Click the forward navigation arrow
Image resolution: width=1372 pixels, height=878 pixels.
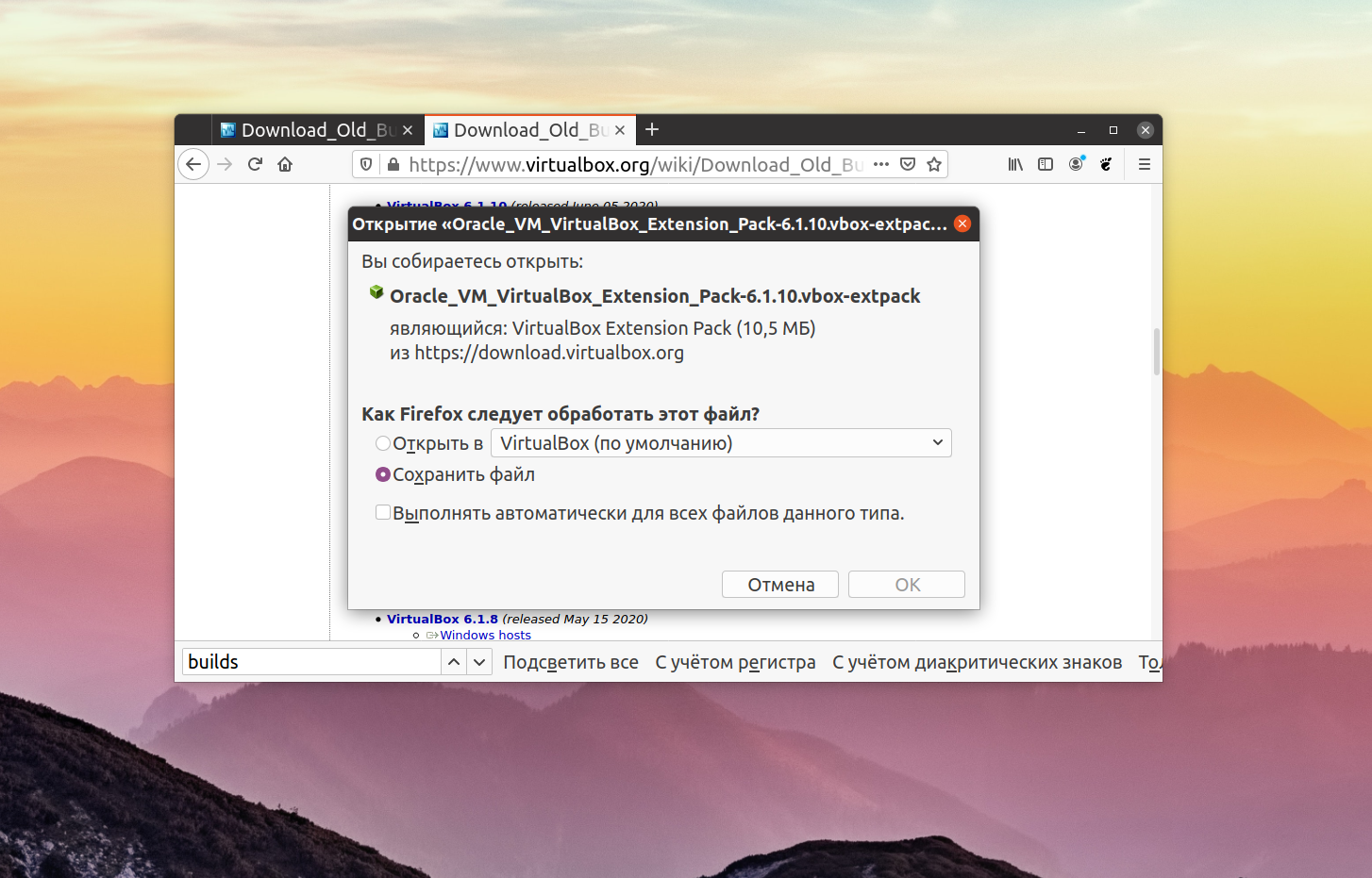click(225, 164)
